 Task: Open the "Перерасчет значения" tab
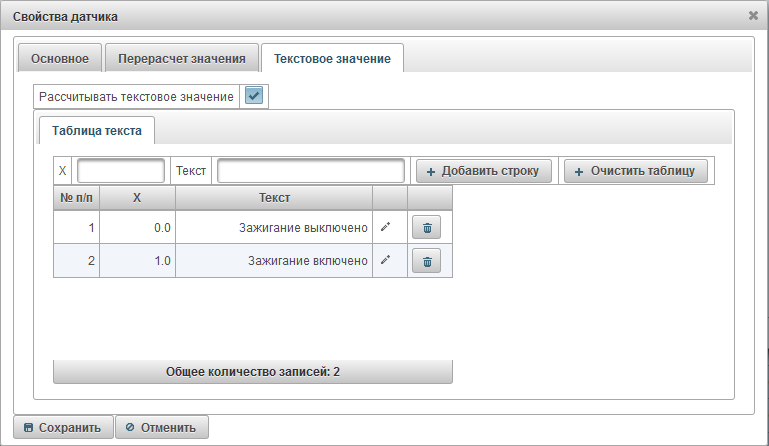(x=181, y=58)
